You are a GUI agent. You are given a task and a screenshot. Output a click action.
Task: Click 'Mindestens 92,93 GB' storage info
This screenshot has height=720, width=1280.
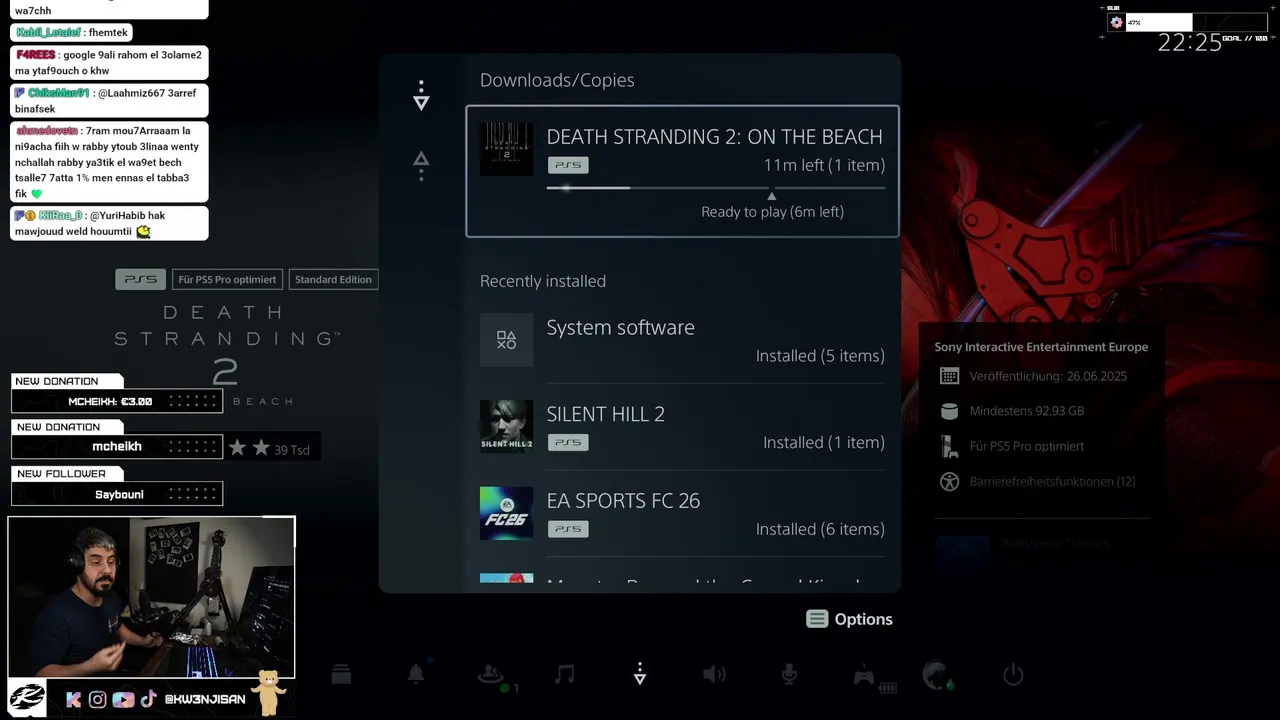point(1027,411)
